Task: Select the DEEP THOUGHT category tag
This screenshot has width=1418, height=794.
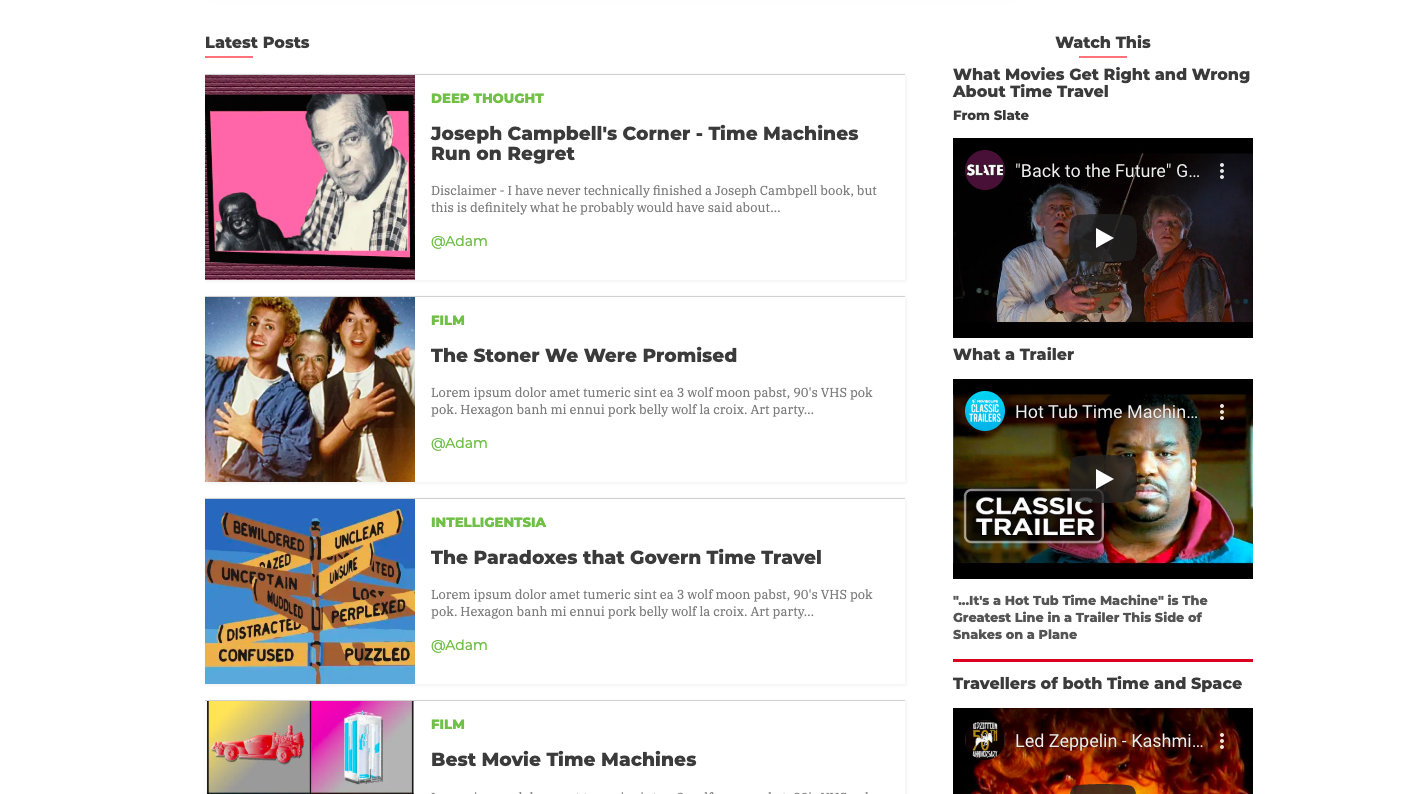Action: [x=487, y=98]
